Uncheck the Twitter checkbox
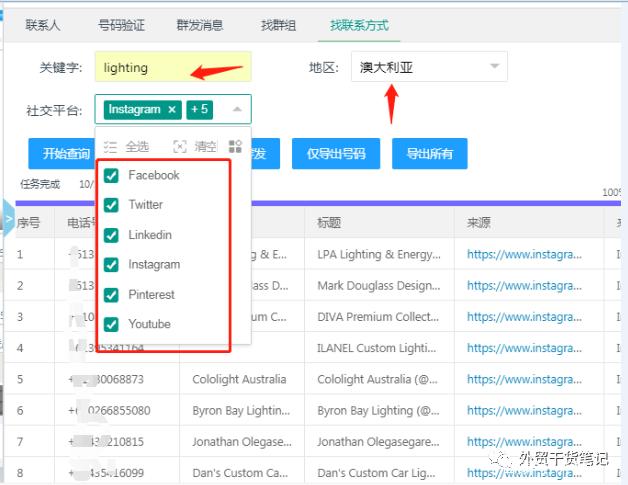 pyautogui.click(x=111, y=205)
